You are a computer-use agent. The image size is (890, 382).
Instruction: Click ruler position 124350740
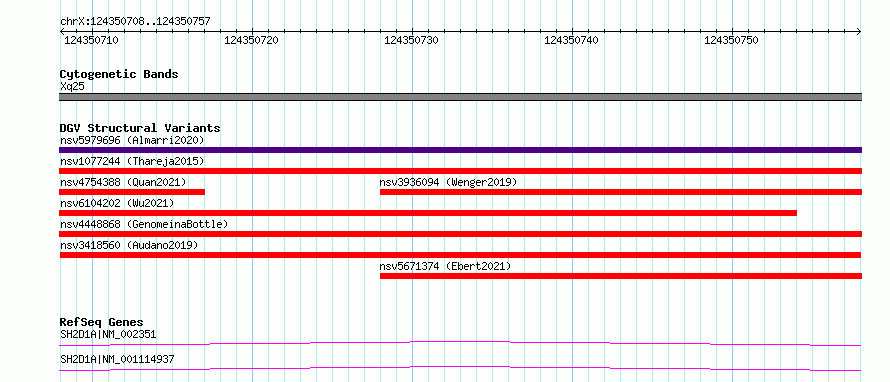point(571,40)
